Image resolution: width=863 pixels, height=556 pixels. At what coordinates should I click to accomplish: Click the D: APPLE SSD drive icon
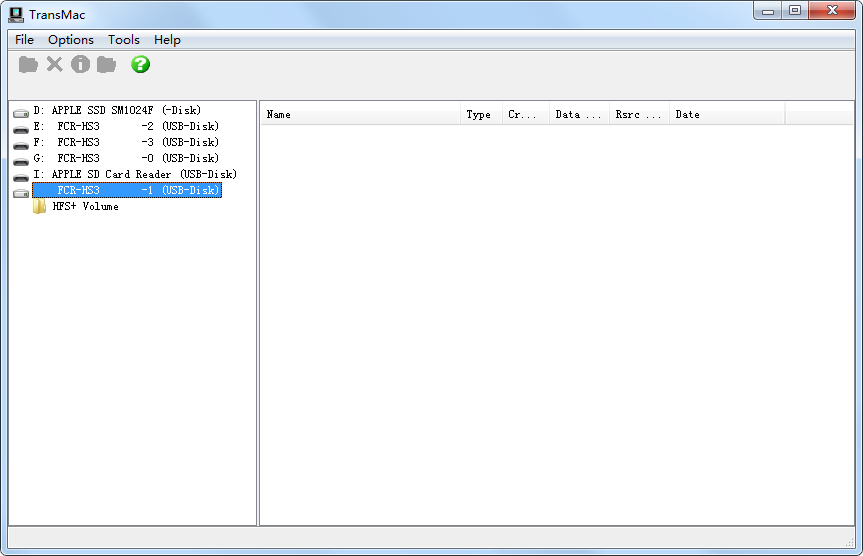[21, 113]
